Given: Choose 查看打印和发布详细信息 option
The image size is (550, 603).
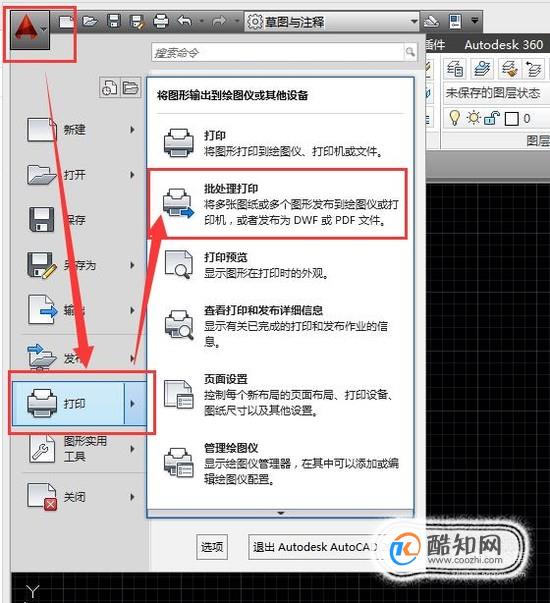Looking at the screenshot, I should [x=280, y=325].
